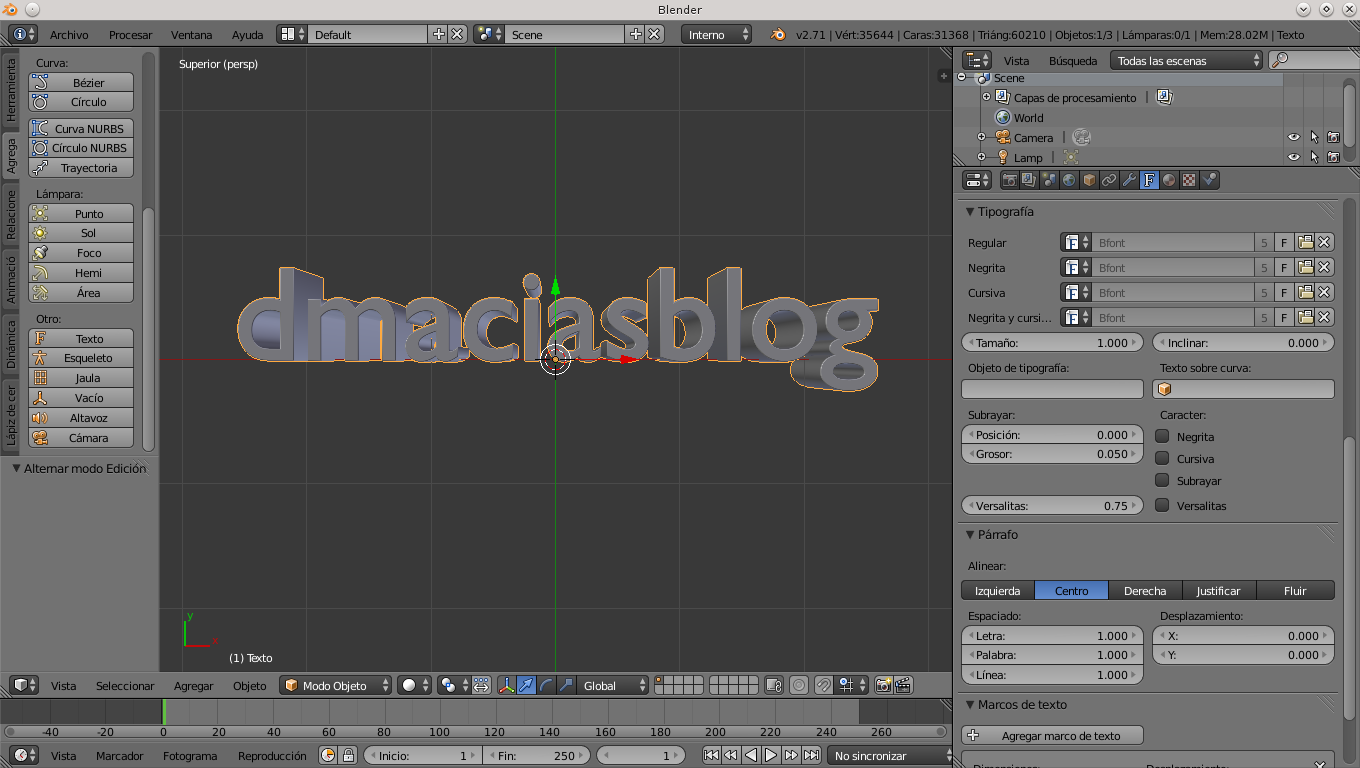
Task: Open the Ayuda menu
Action: coord(247,34)
